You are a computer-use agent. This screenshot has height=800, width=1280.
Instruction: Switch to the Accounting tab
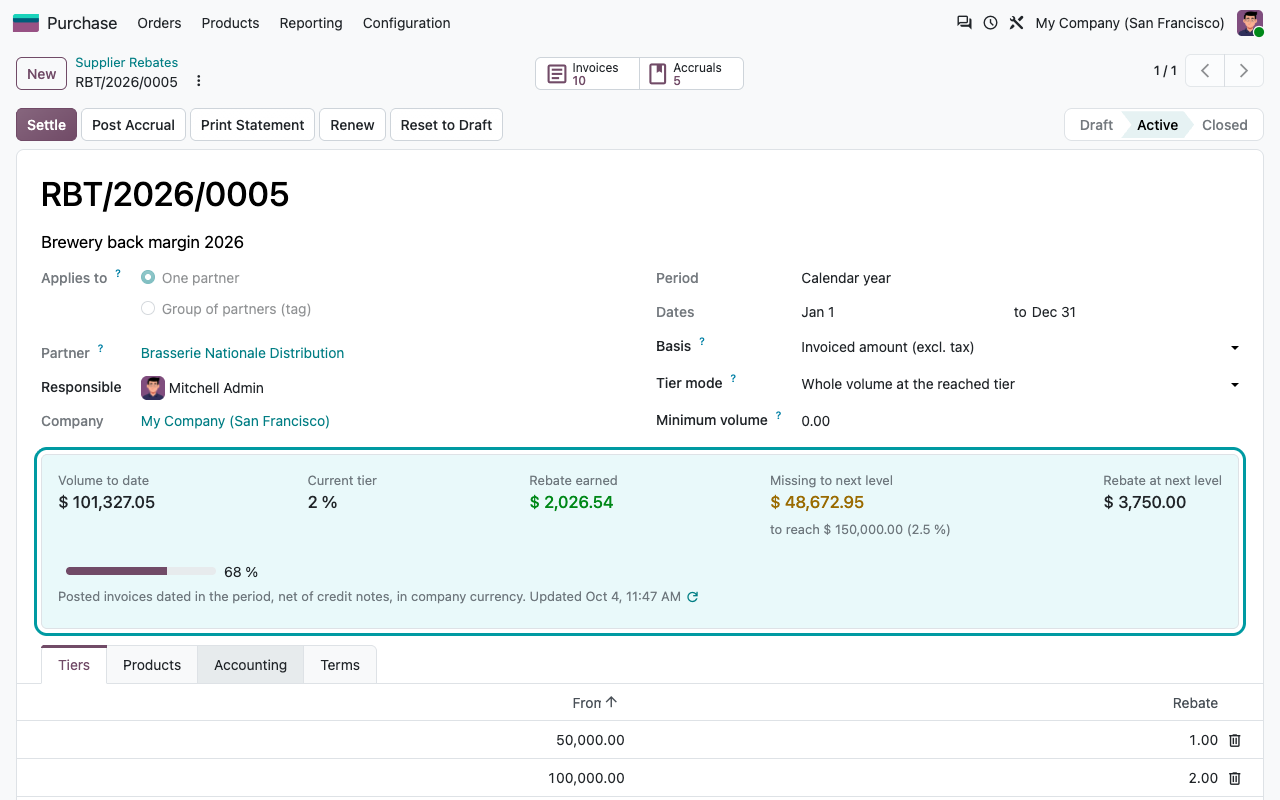(x=250, y=665)
